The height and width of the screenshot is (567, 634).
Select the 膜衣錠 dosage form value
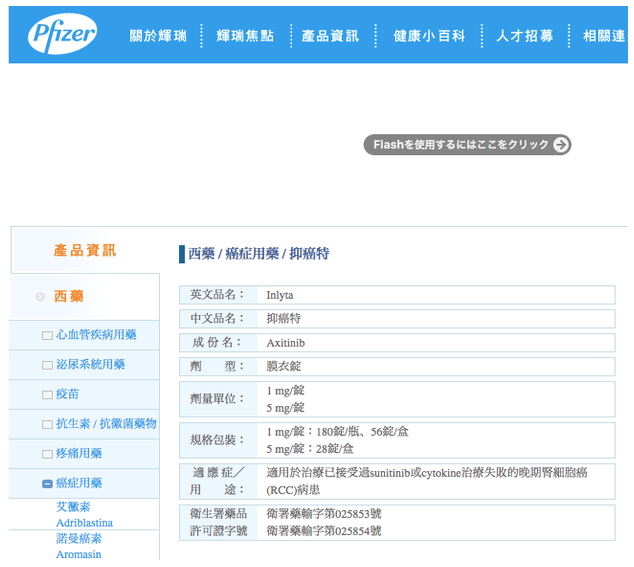click(283, 366)
